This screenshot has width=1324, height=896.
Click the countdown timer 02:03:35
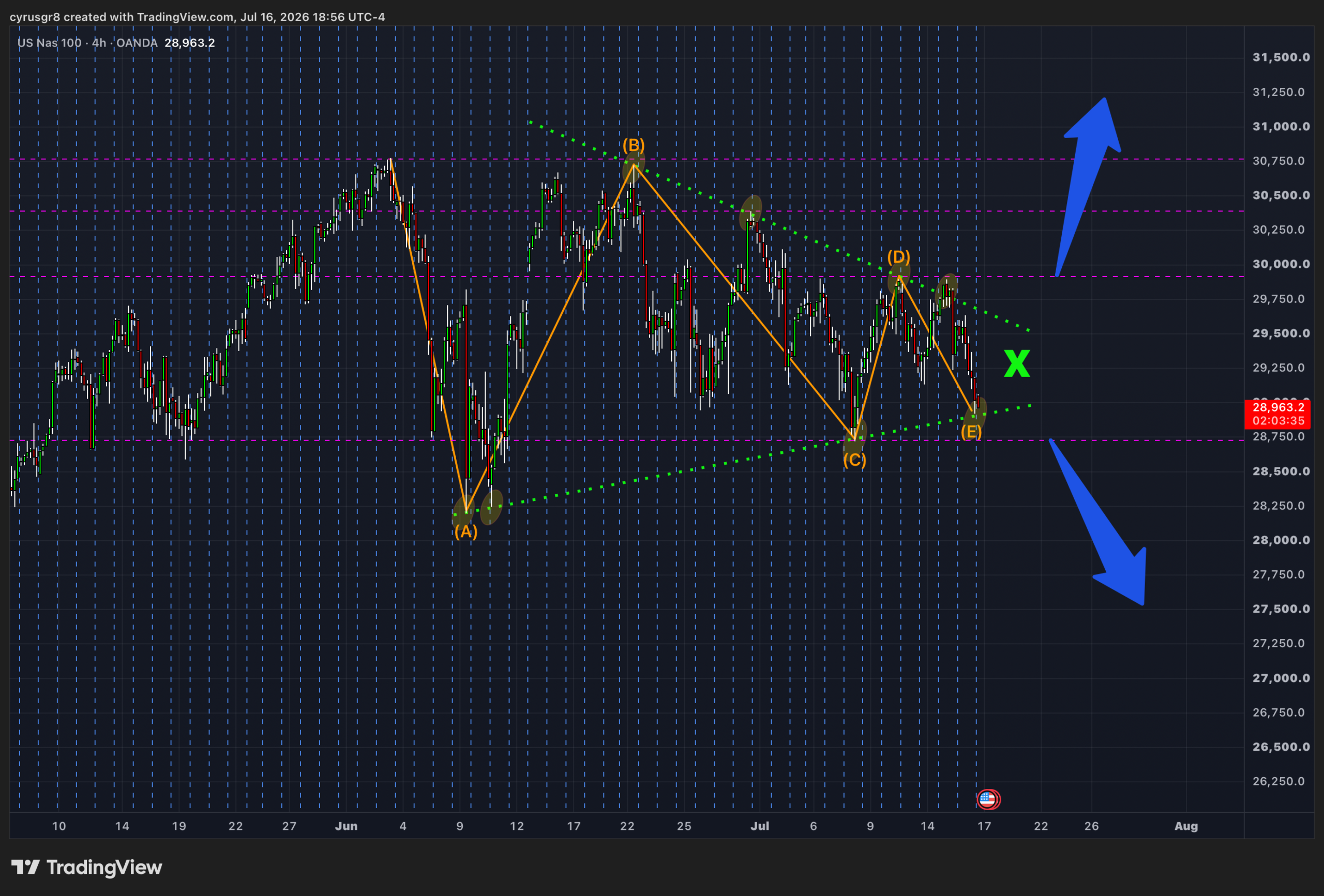click(x=1278, y=421)
